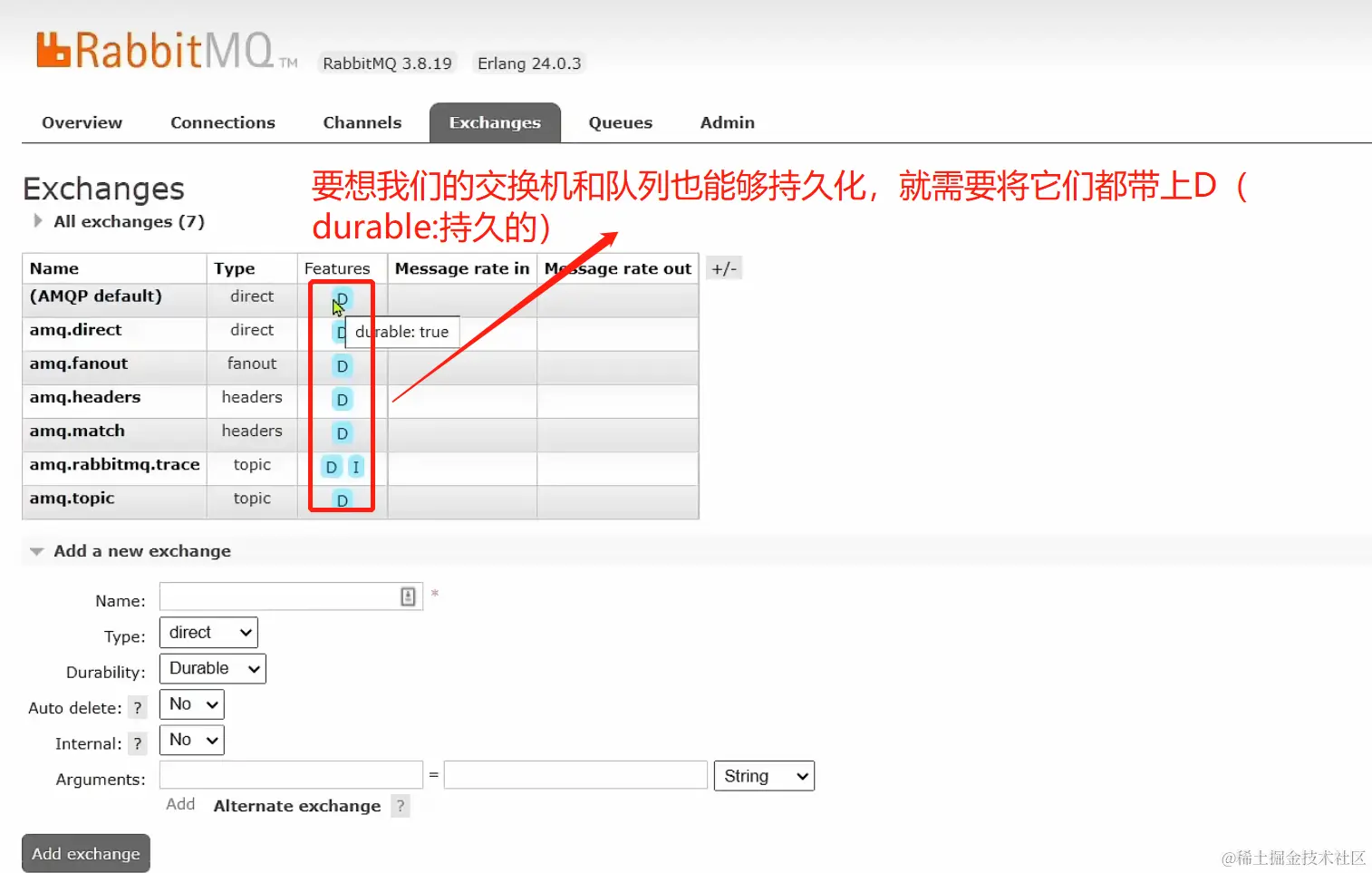Click the Message rate in column header
This screenshot has width=1372, height=873.
[462, 268]
